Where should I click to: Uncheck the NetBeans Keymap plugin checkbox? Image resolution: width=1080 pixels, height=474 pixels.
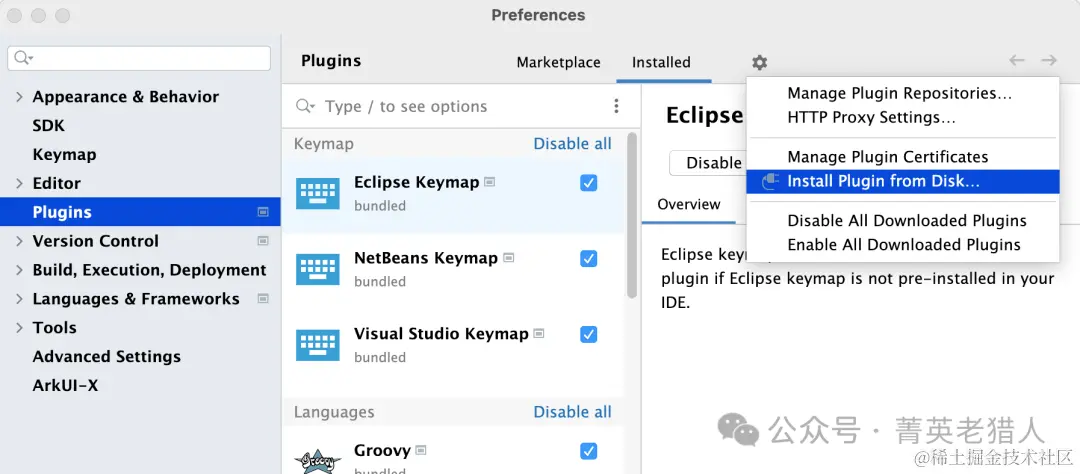(x=588, y=258)
